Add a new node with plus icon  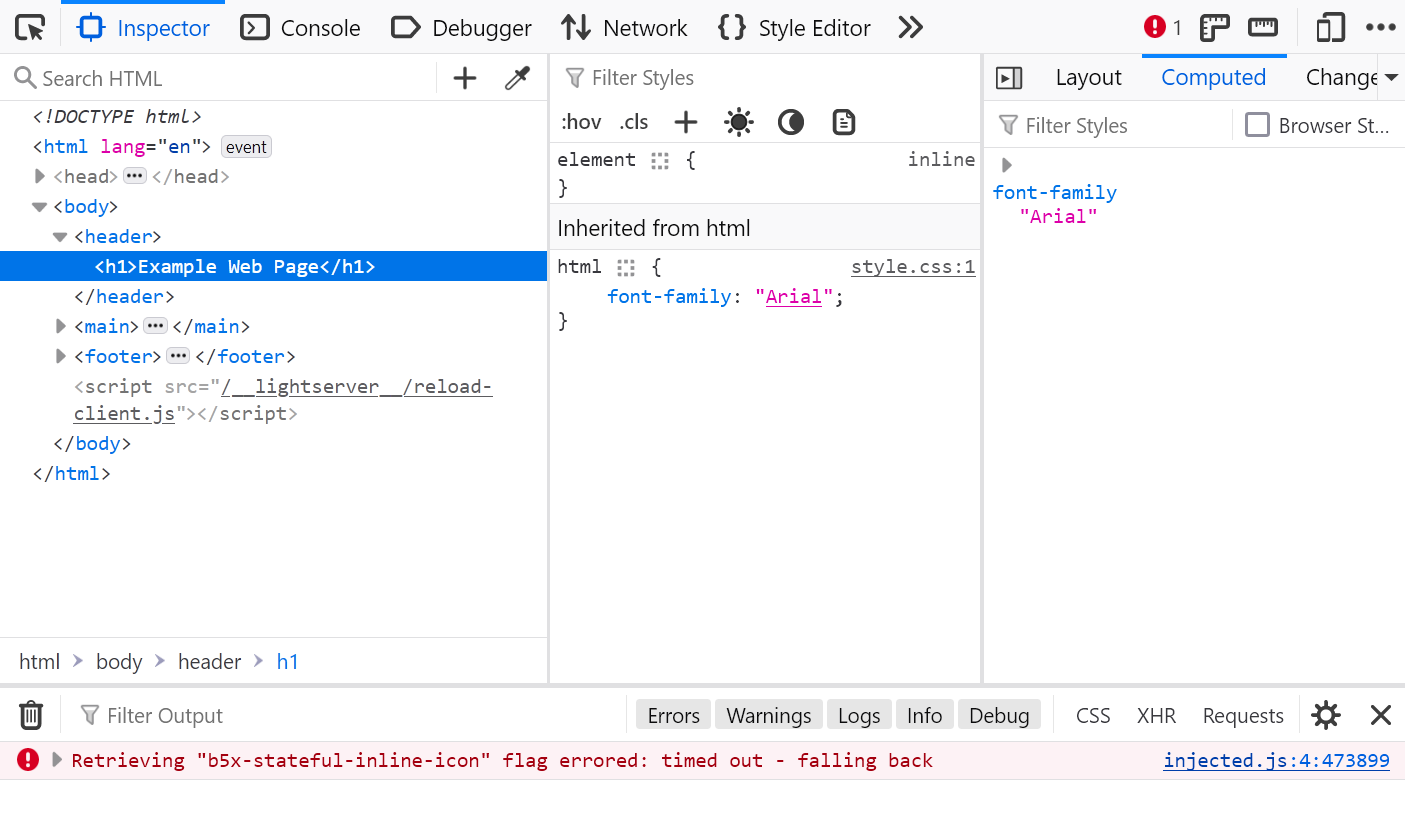465,78
